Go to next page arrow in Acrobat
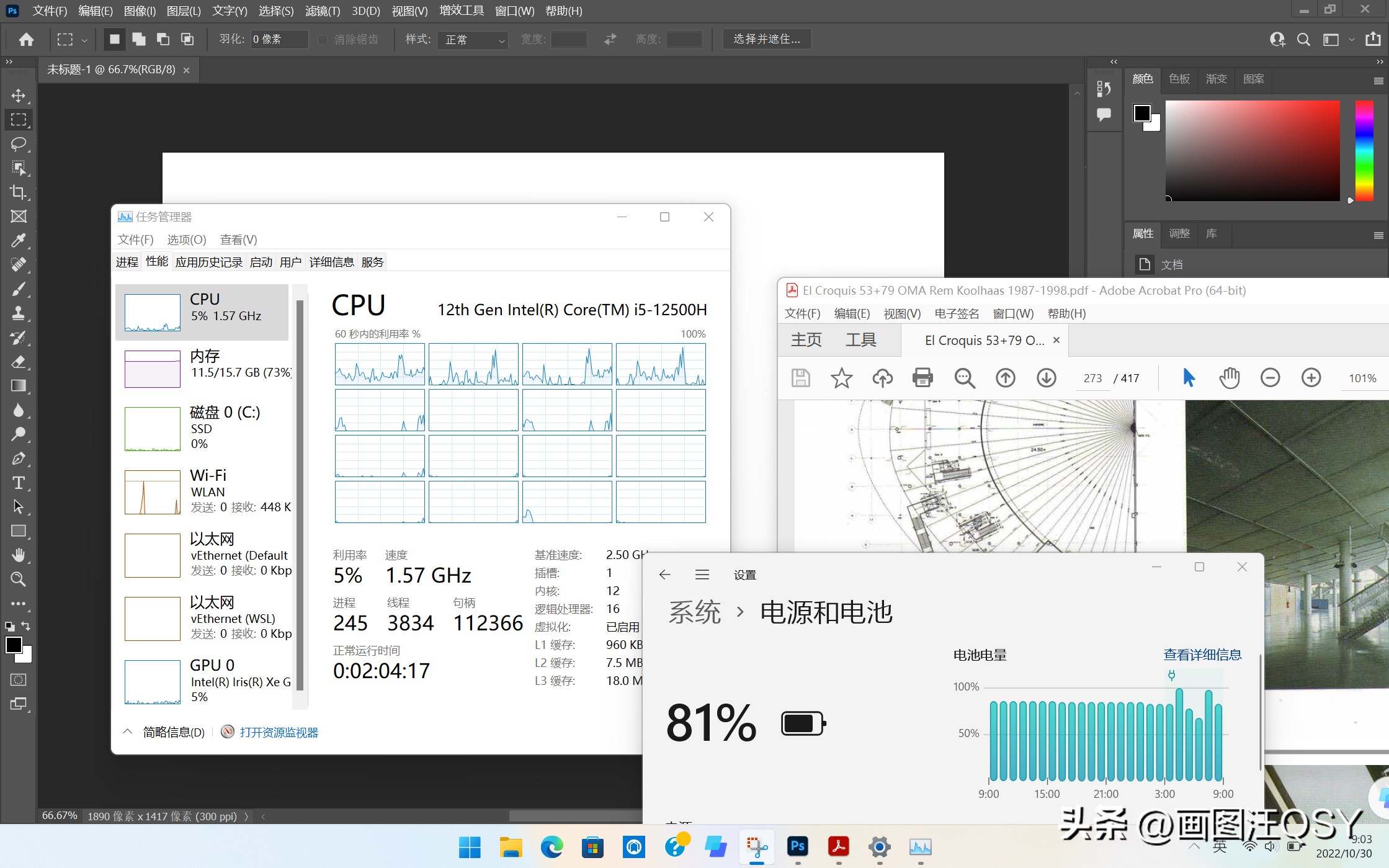This screenshot has height=868, width=1389. [x=1047, y=378]
